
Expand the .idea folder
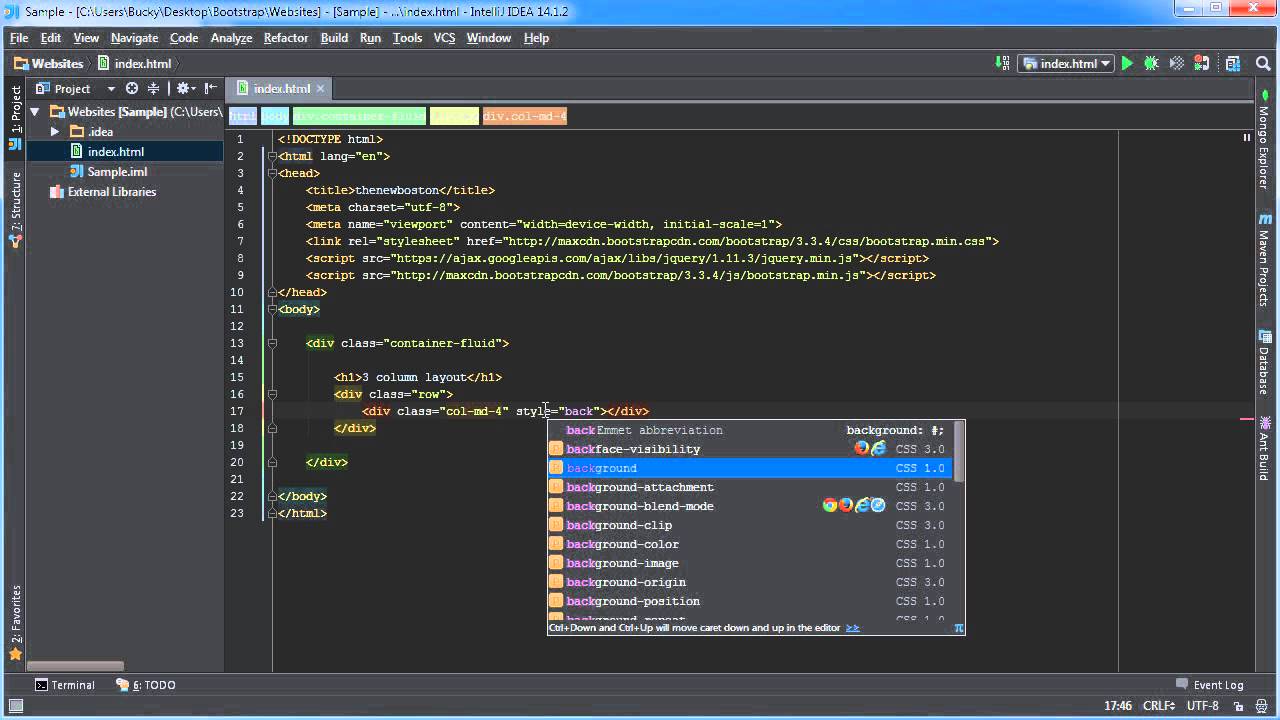[x=55, y=132]
